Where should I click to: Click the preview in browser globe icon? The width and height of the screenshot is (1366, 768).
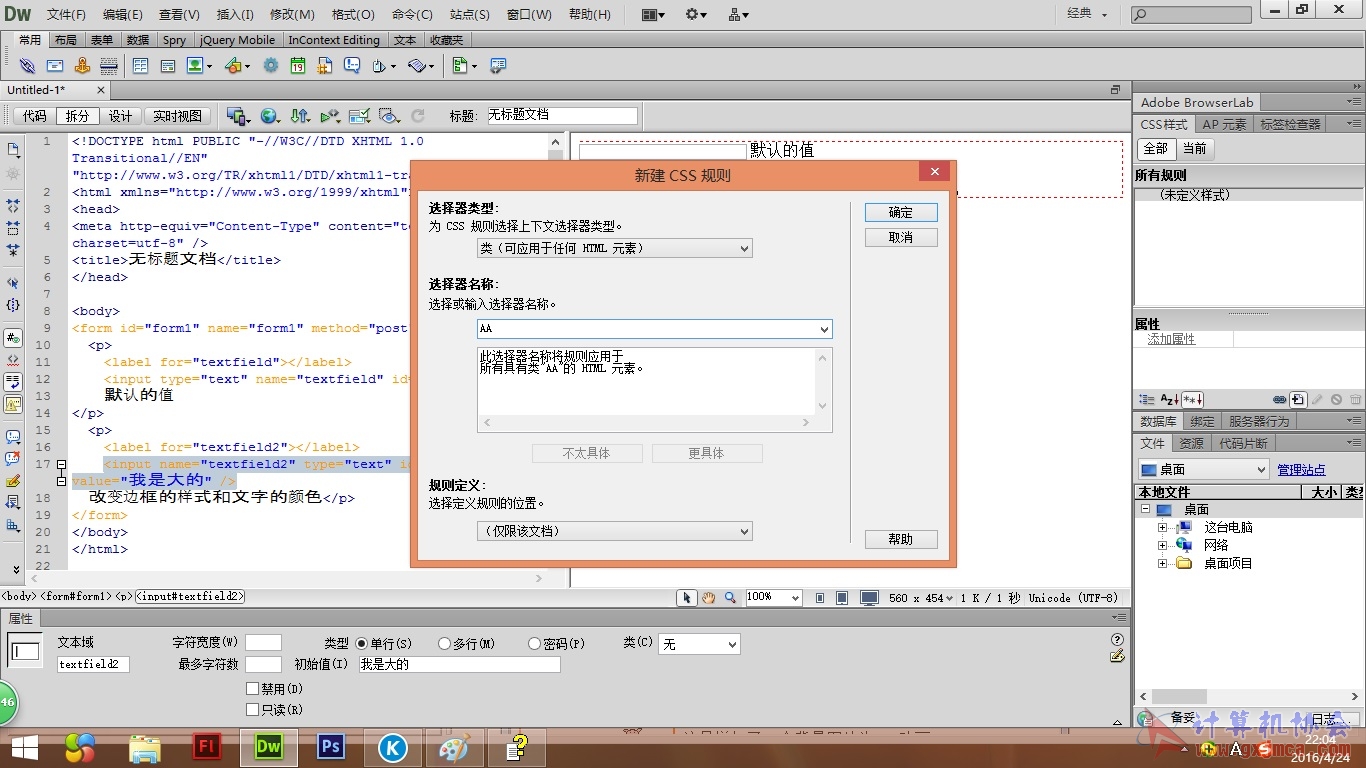pyautogui.click(x=269, y=116)
